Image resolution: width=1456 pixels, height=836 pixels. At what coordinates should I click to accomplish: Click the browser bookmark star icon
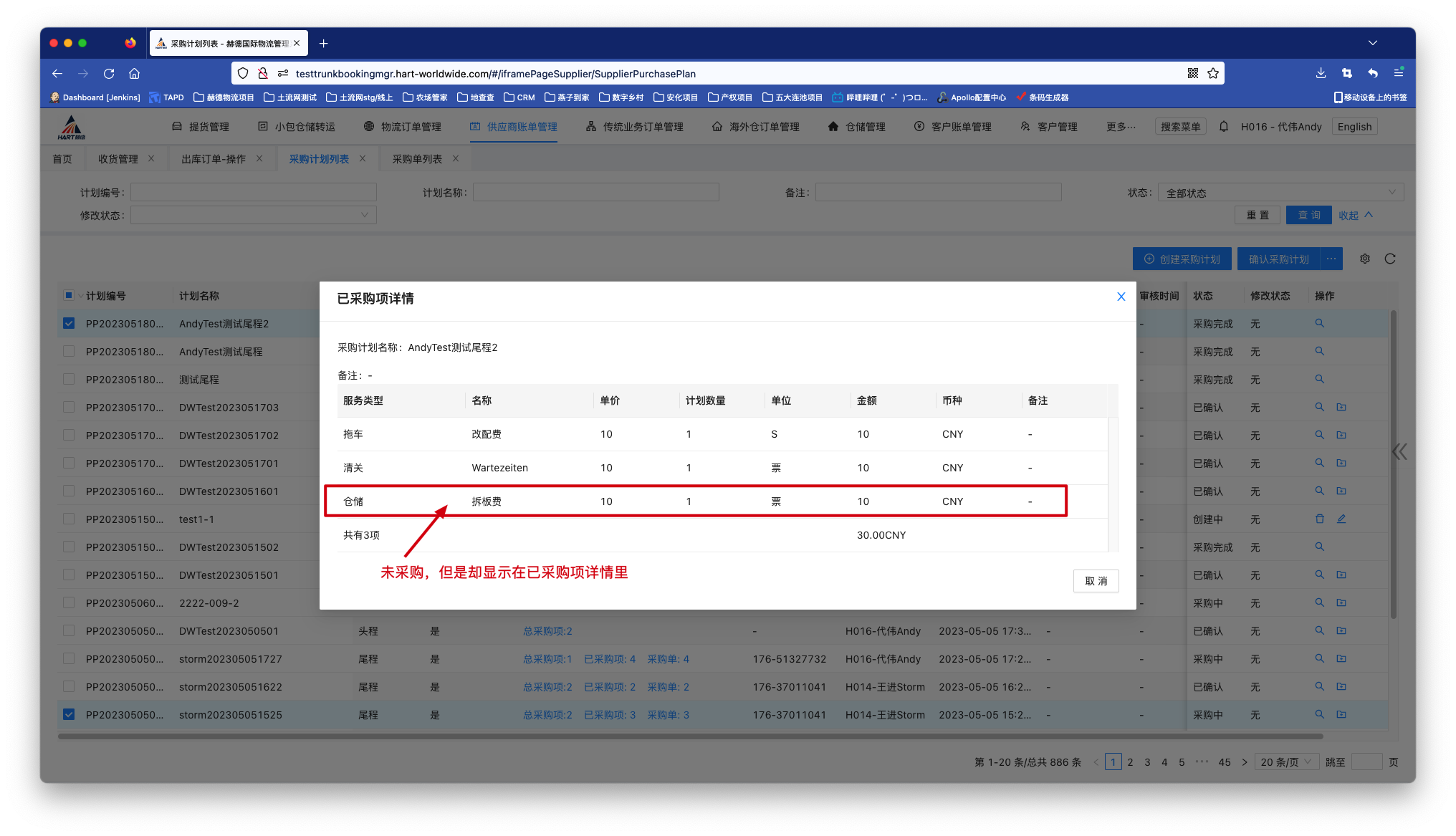click(1213, 73)
